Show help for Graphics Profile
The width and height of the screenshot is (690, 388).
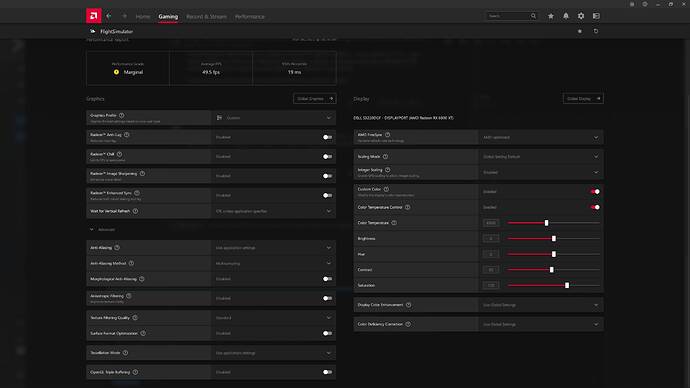click(121, 115)
